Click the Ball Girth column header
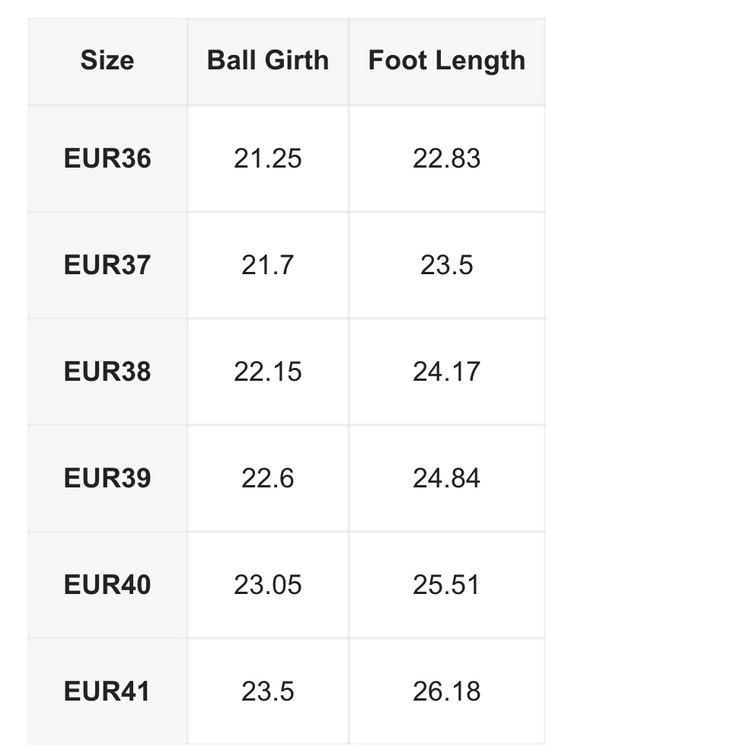The width and height of the screenshot is (750, 754). pyautogui.click(x=267, y=60)
